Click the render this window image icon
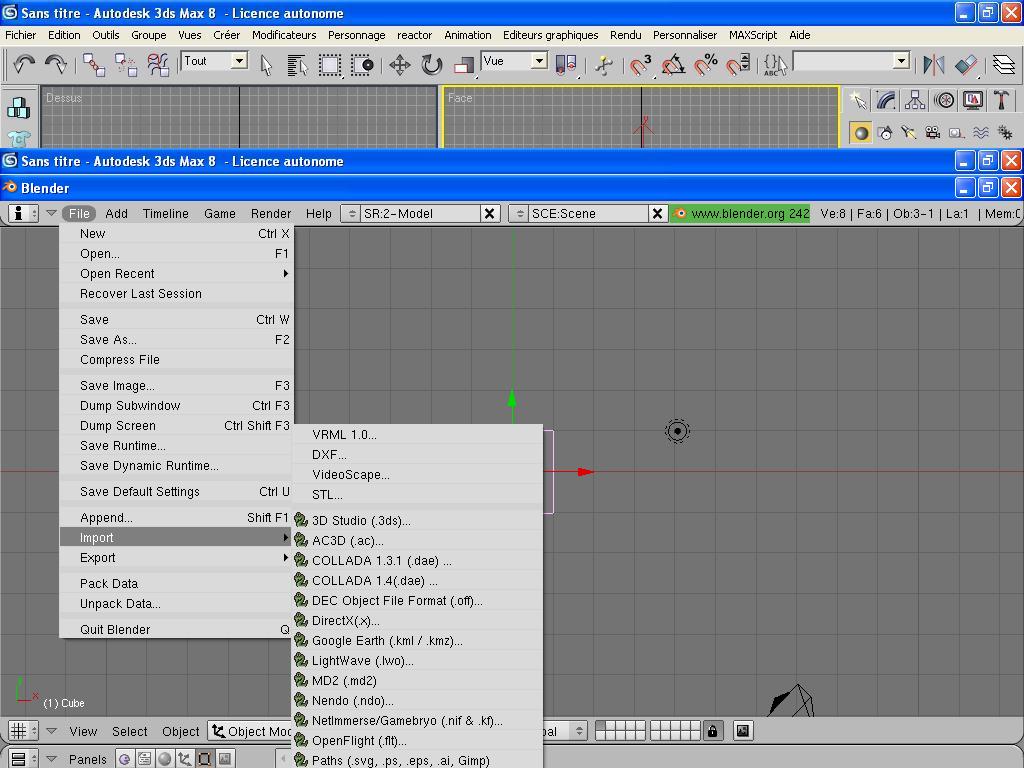Viewport: 1024px width, 768px height. click(x=743, y=731)
